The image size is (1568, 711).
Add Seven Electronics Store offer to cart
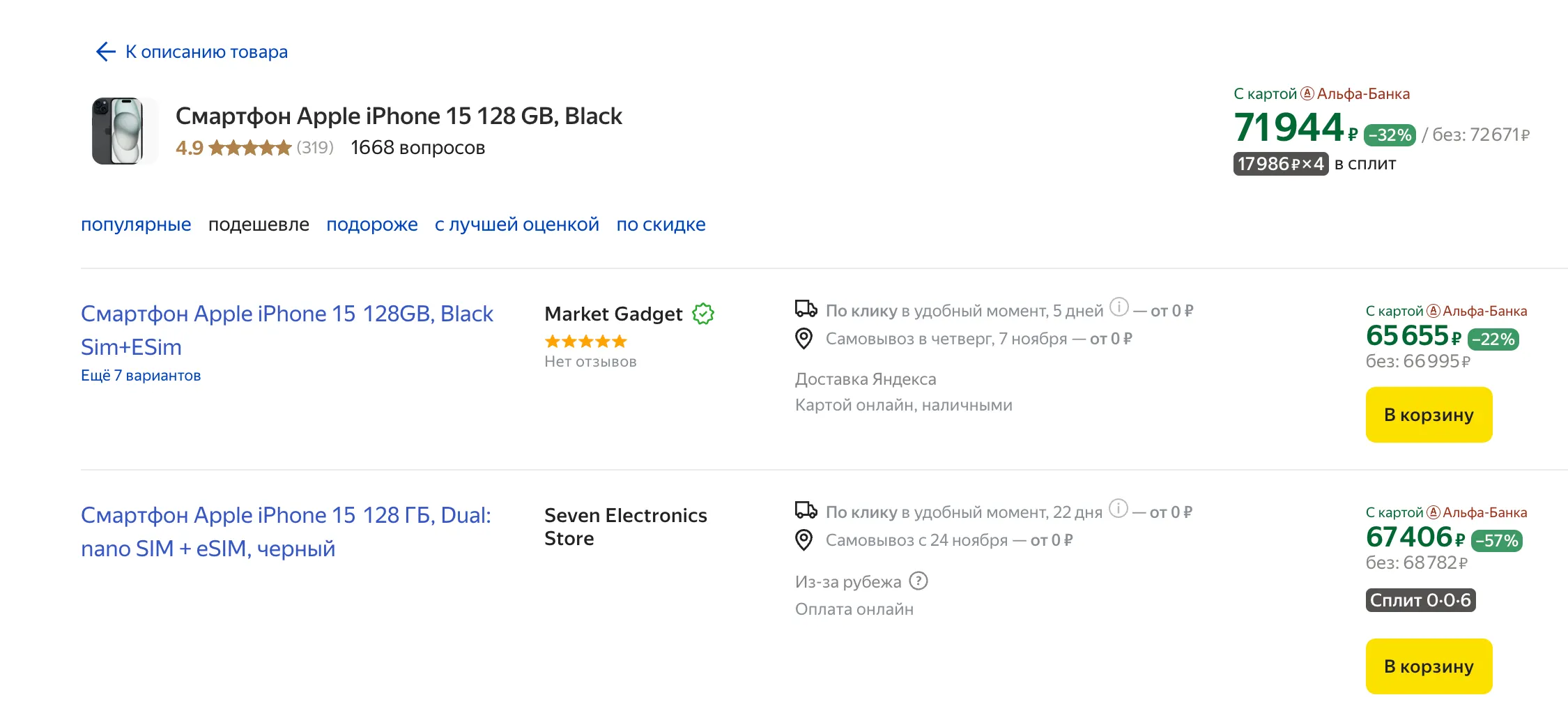pos(1429,666)
